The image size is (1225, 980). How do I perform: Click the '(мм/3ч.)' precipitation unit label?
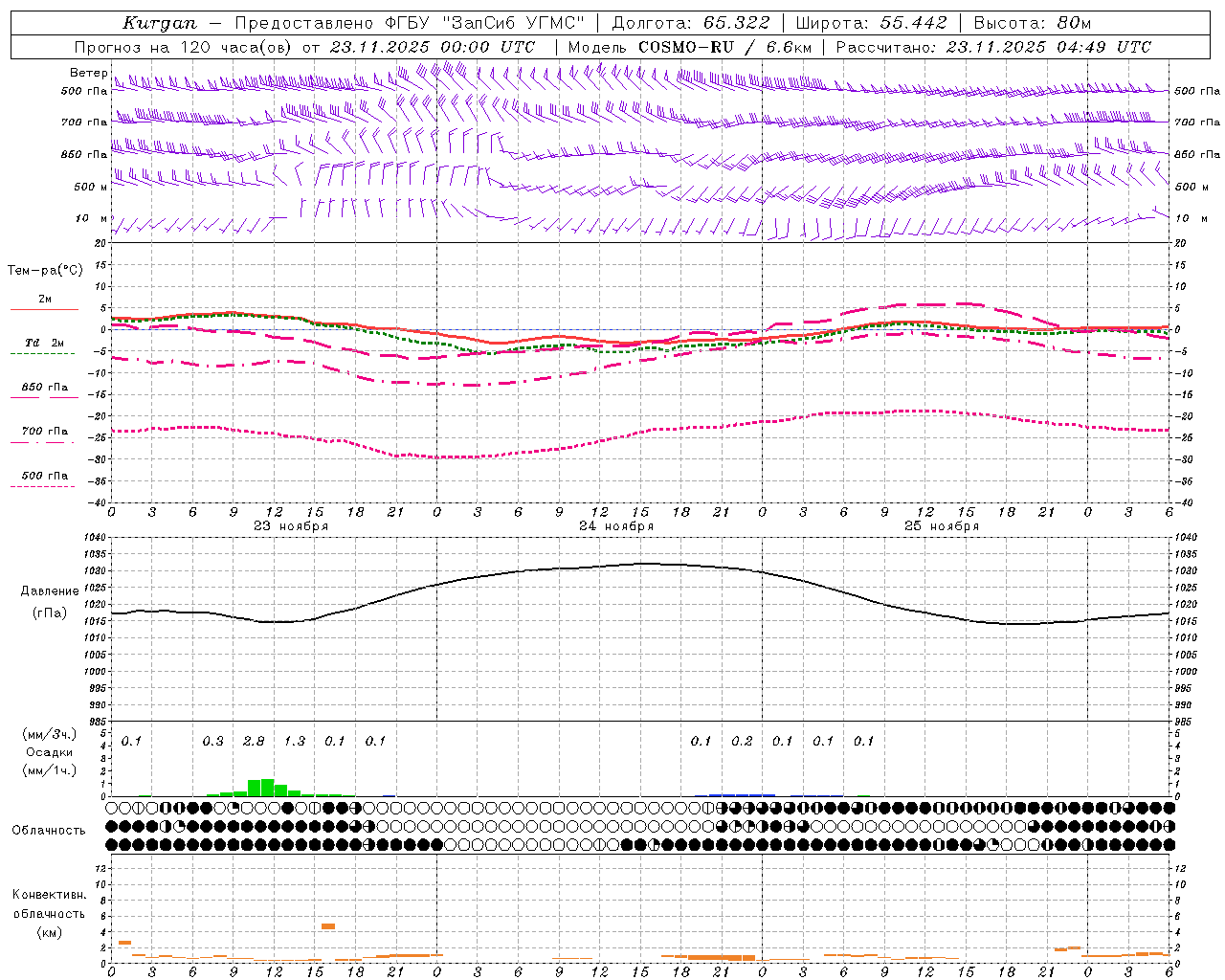50,734
